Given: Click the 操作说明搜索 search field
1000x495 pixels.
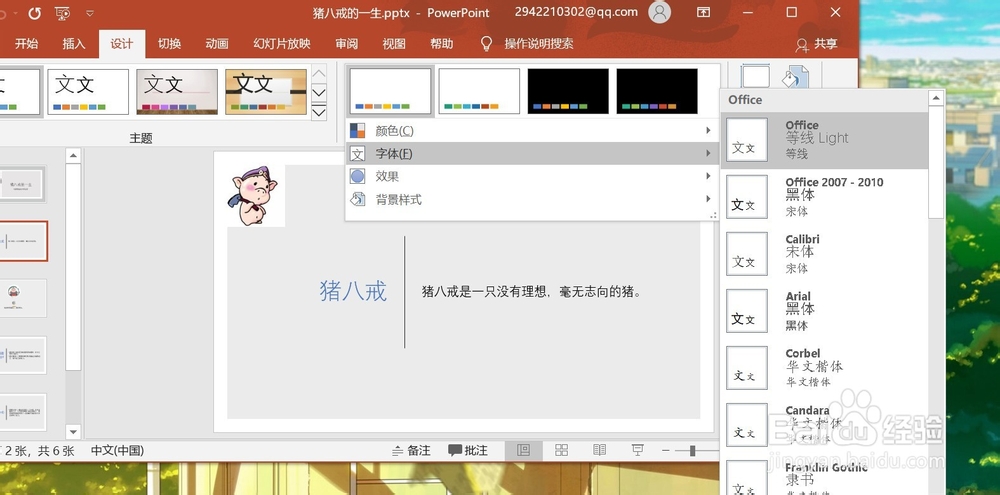Looking at the screenshot, I should coord(539,43).
